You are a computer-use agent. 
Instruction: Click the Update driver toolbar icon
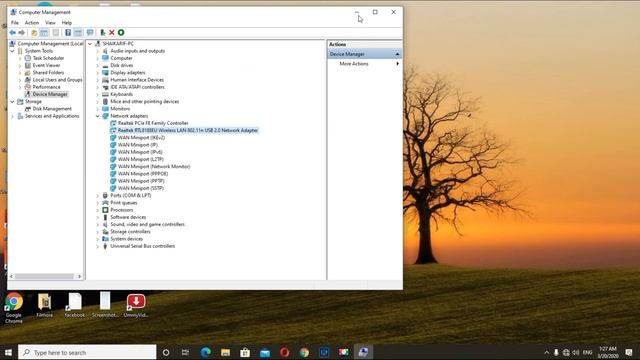tap(102, 33)
